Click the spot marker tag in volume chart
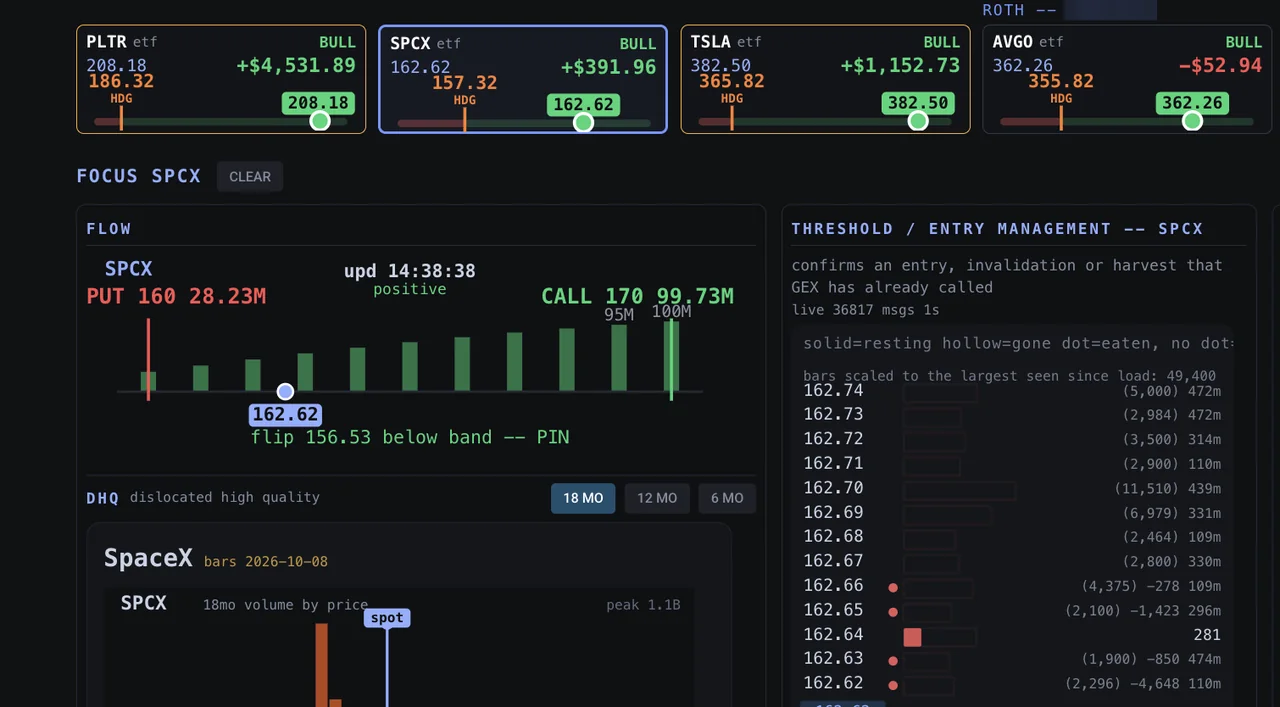The width and height of the screenshot is (1280, 707). (387, 618)
